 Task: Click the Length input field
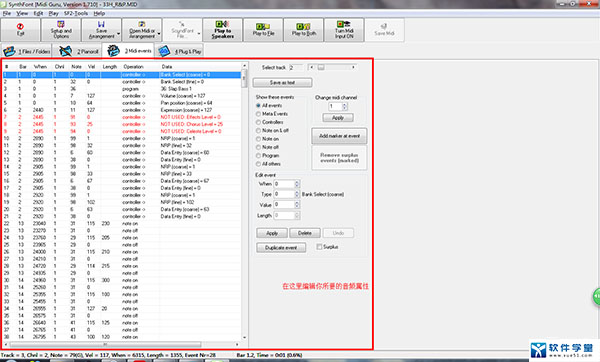pyautogui.click(x=284, y=215)
